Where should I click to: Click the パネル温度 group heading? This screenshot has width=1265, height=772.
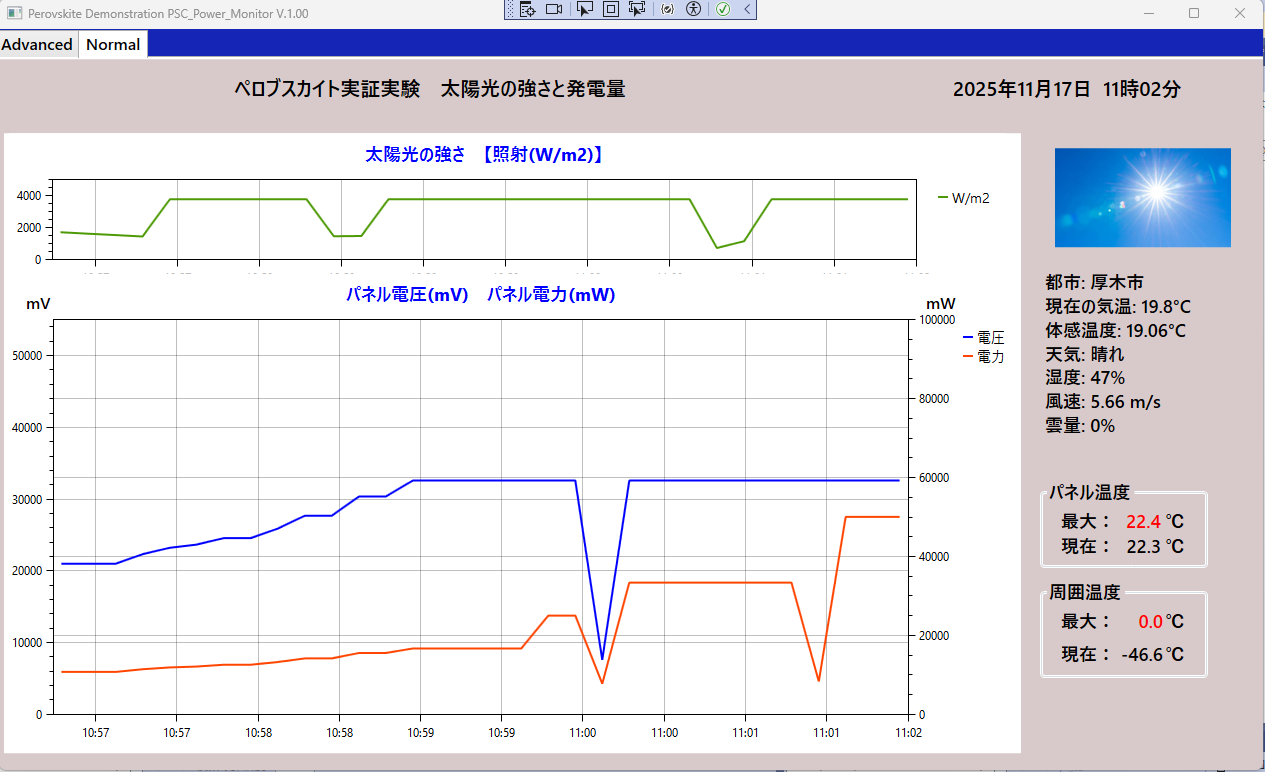(x=1089, y=492)
